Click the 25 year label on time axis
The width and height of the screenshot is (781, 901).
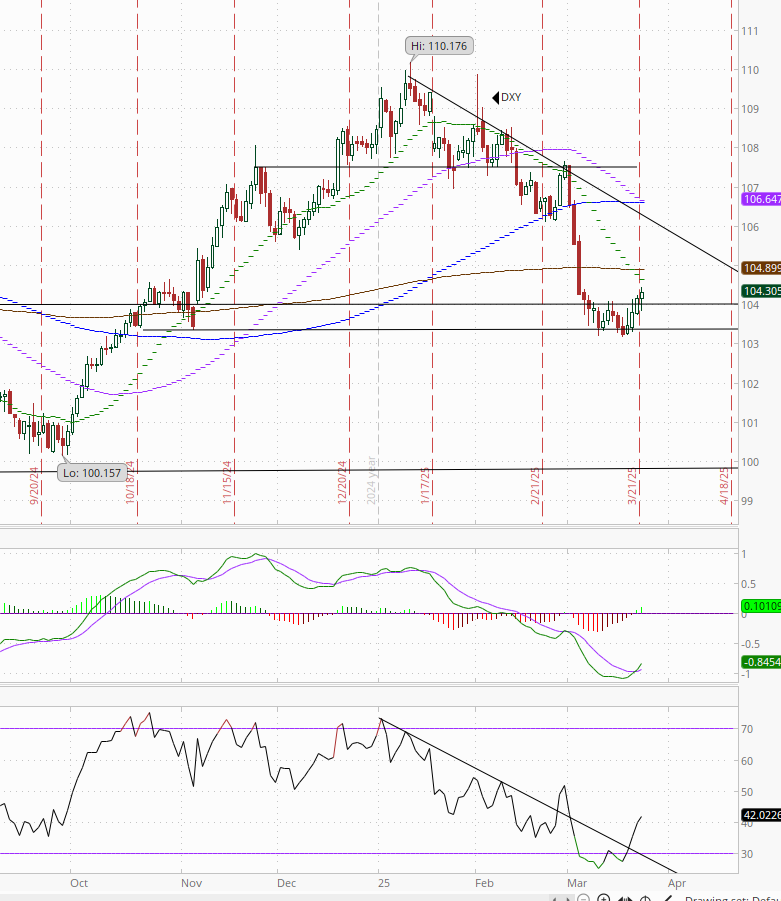(384, 883)
